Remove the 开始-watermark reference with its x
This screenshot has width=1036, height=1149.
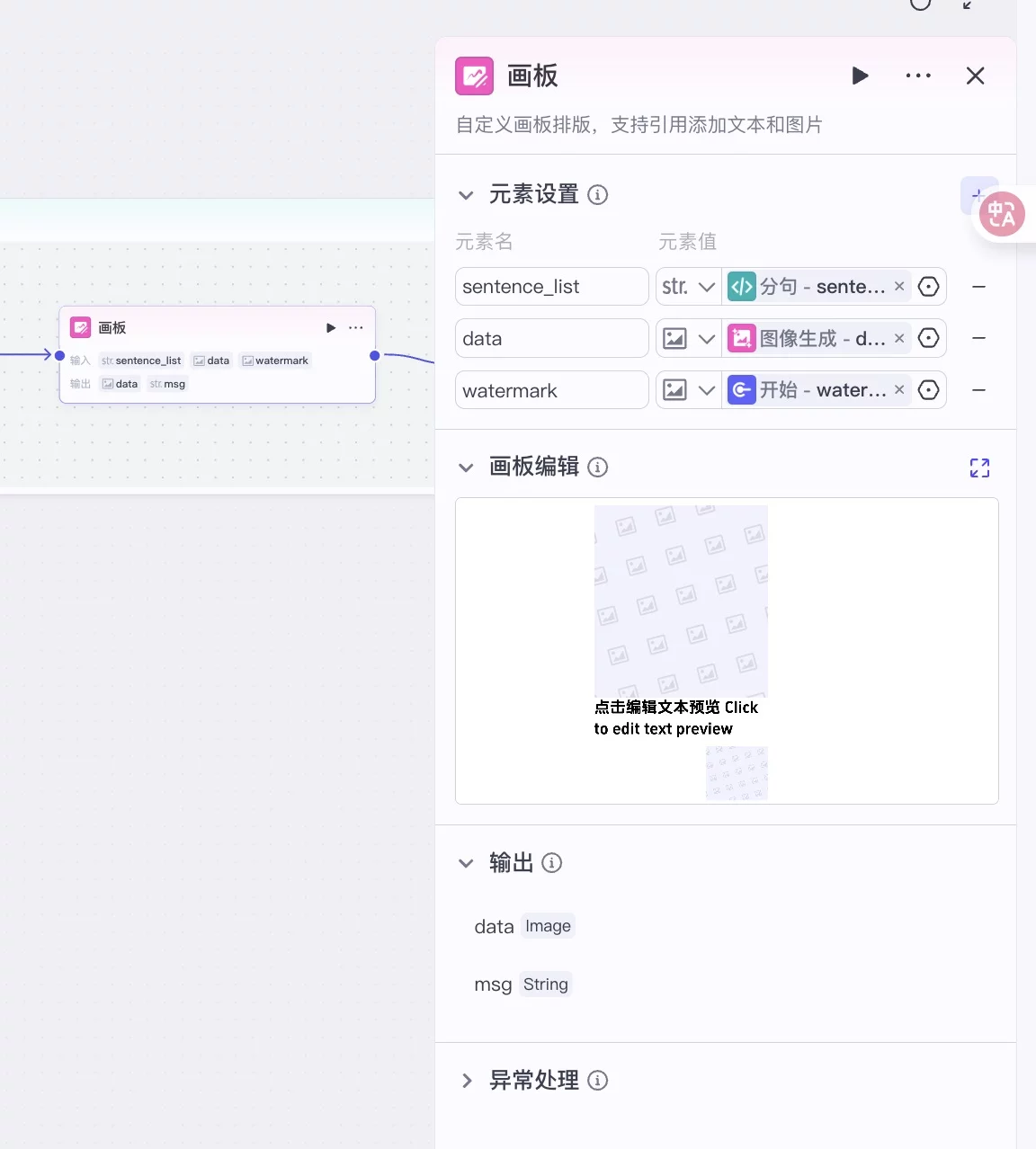click(899, 389)
